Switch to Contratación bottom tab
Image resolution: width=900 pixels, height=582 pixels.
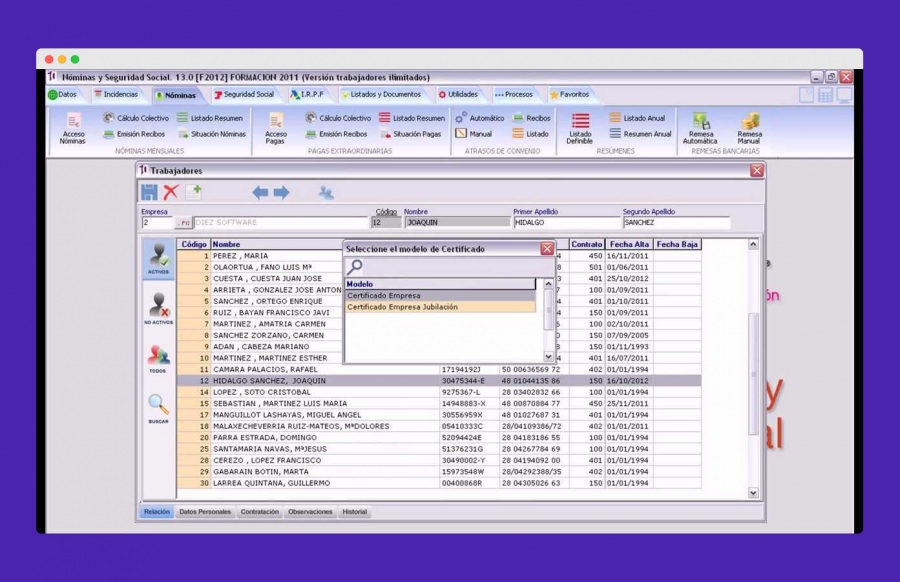click(x=259, y=512)
